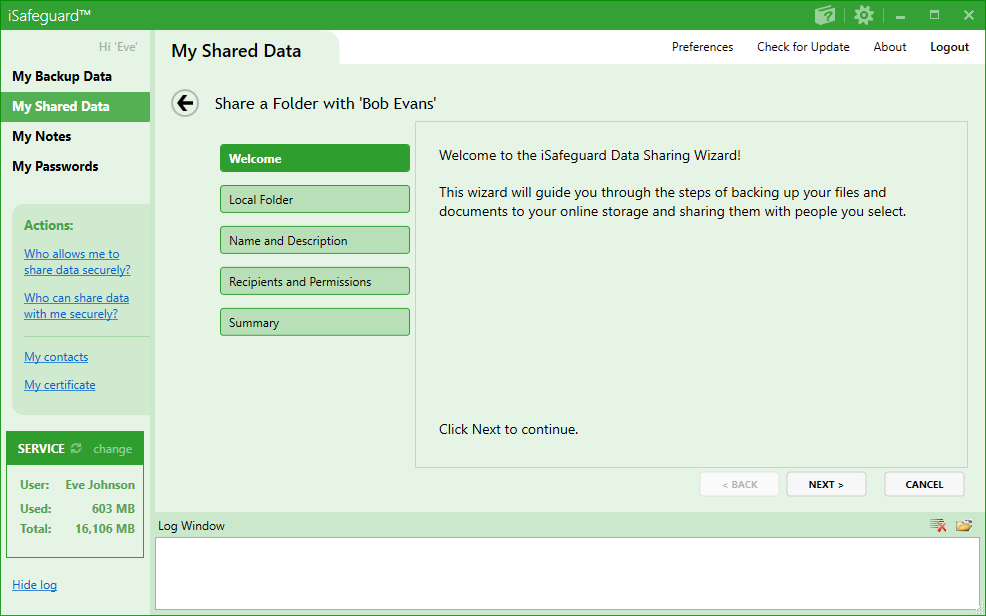Clear the log using the red X icon
This screenshot has width=986, height=616.
point(938,525)
